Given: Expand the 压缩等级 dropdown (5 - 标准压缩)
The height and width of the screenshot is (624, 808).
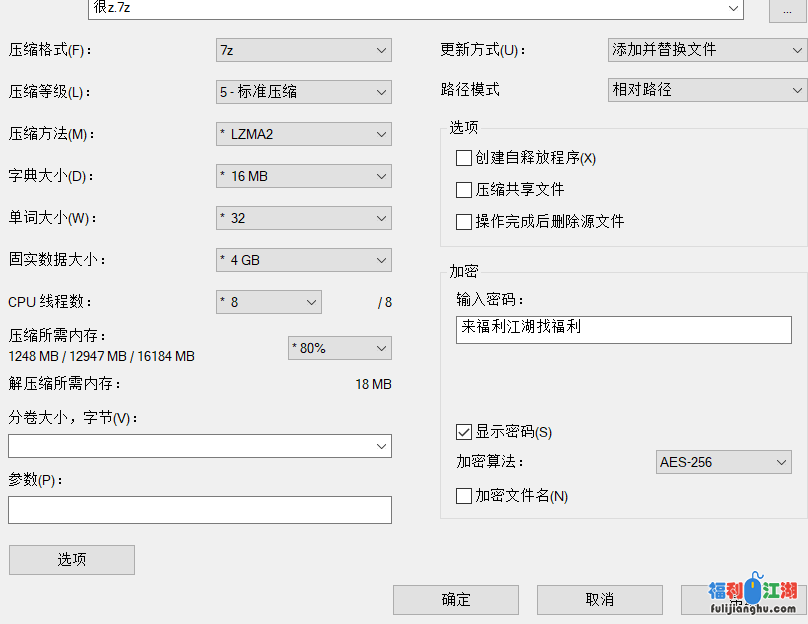Looking at the screenshot, I should pos(303,92).
